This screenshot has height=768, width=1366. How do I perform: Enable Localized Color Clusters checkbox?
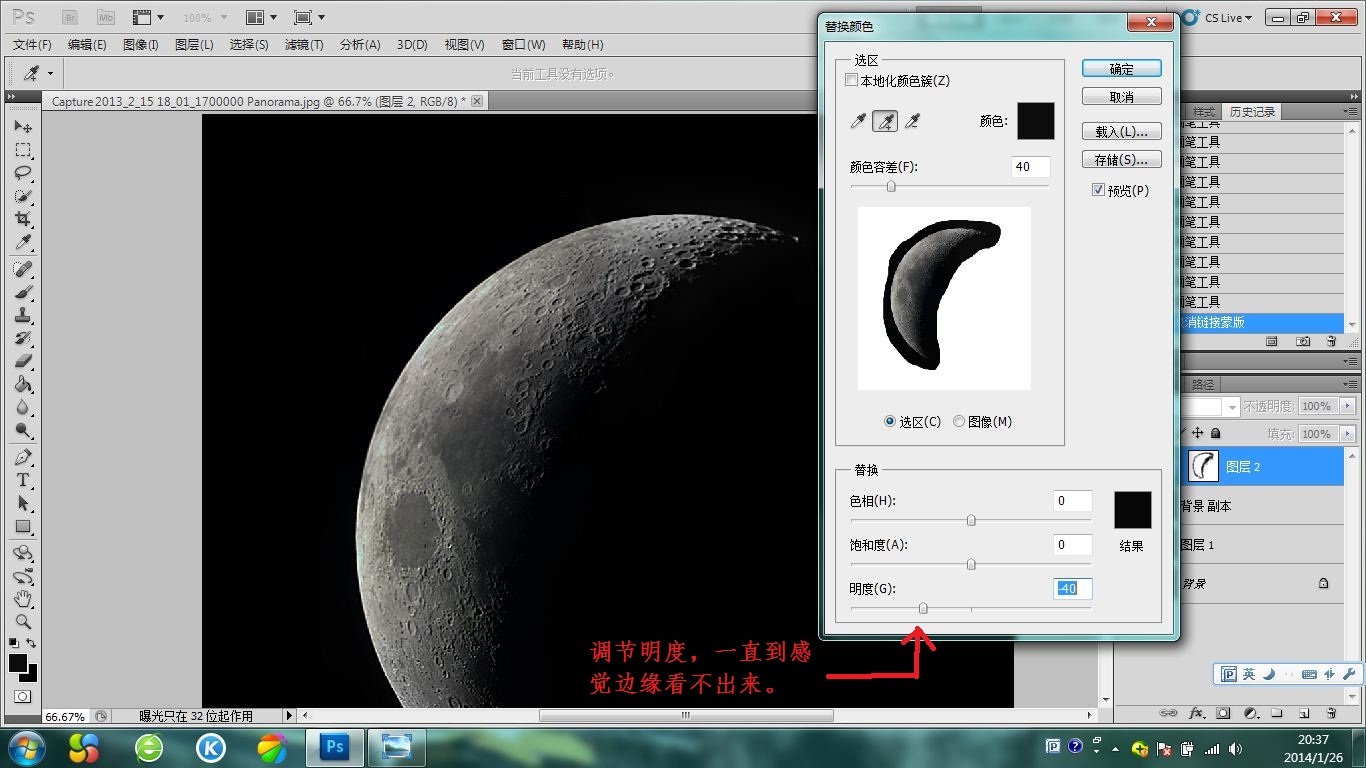pyautogui.click(x=852, y=80)
